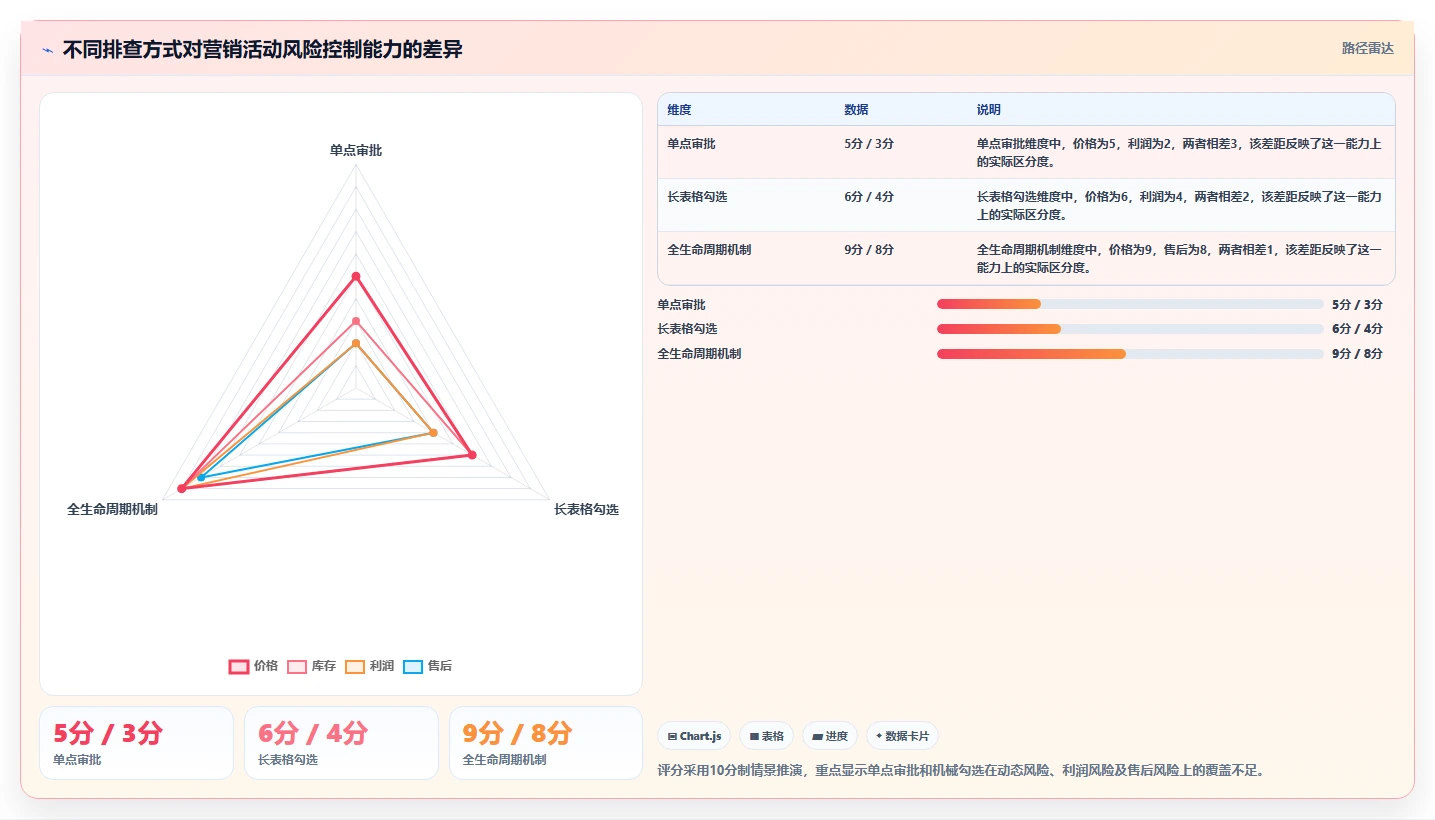1435x820 pixels.
Task: Click the 价格 data point on 单点审批 axis
Action: pos(356,276)
